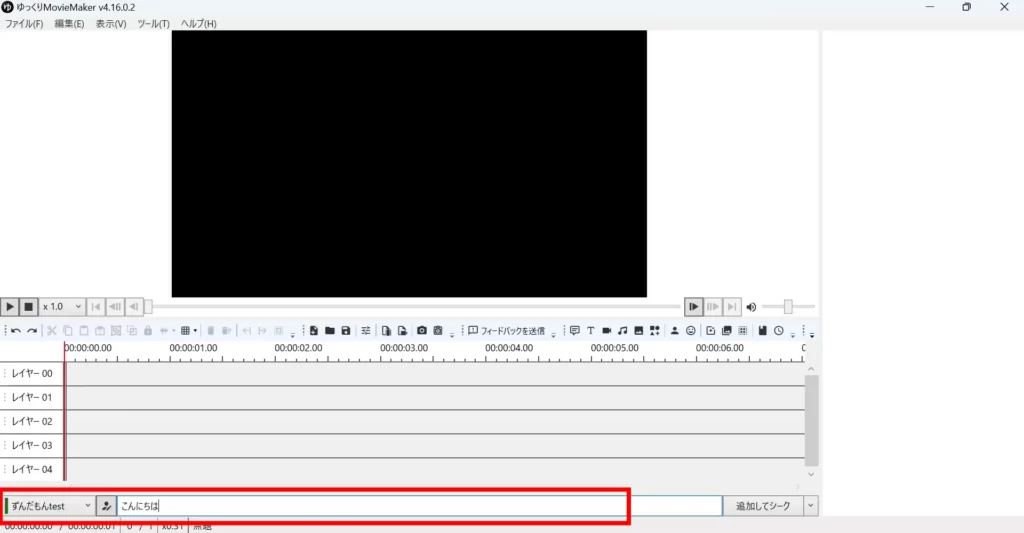The image size is (1024, 533).
Task: Mute audio with the speaker icon
Action: [x=751, y=307]
